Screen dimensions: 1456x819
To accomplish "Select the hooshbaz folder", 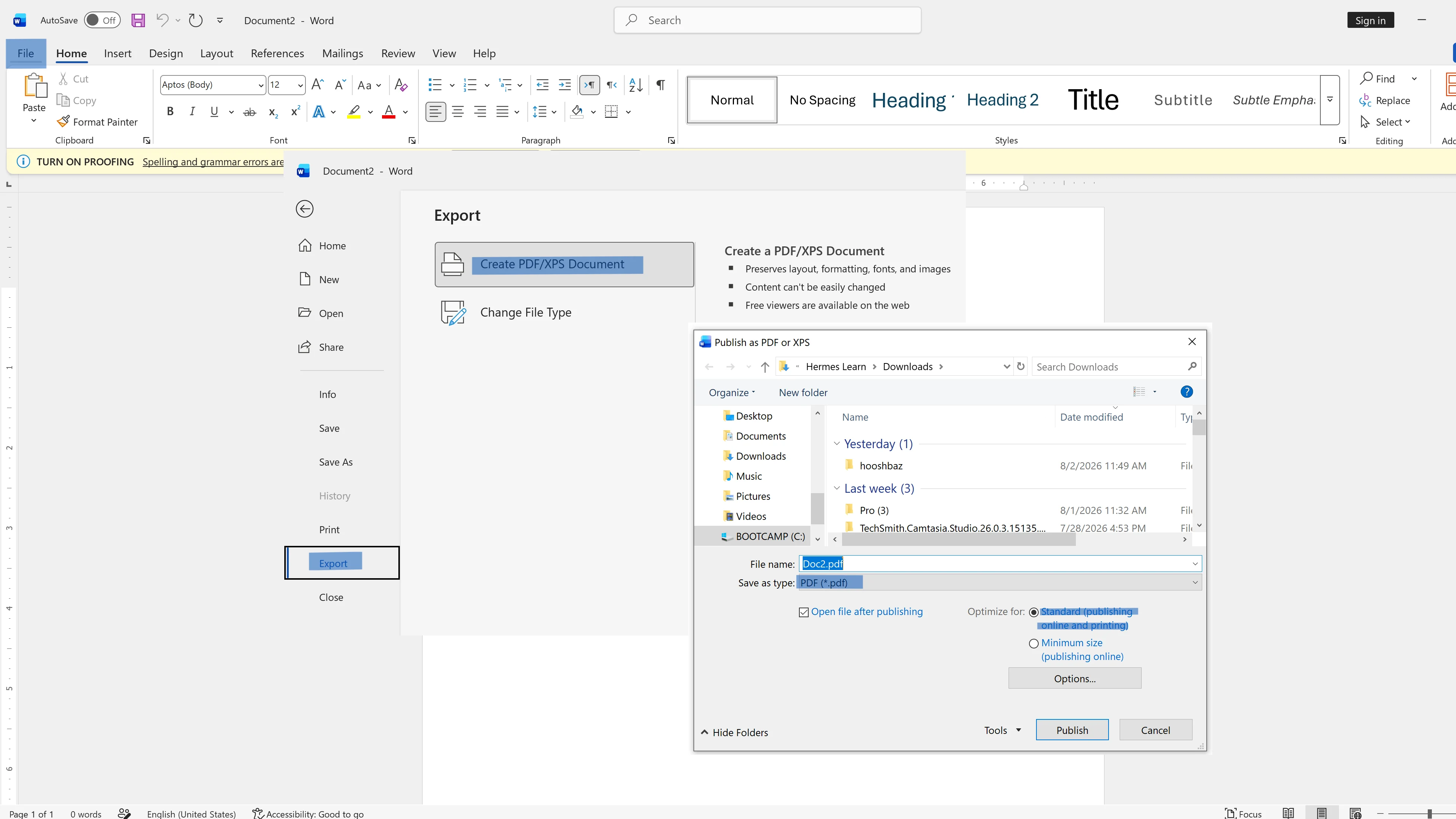I will [881, 466].
